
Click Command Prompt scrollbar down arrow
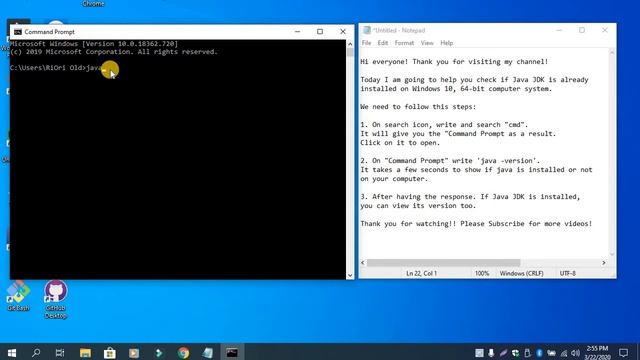350,276
